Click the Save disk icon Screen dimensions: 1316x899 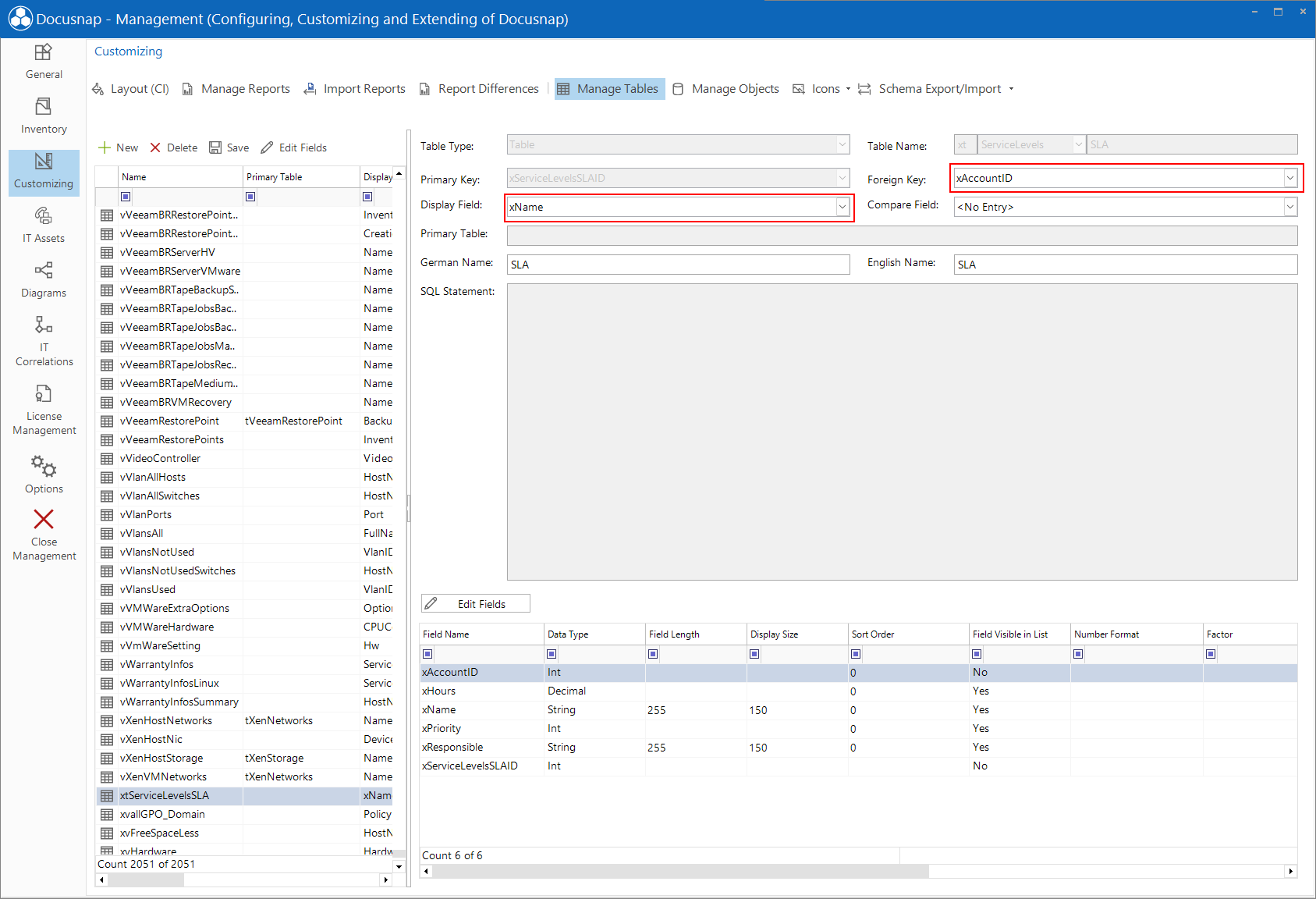pos(215,147)
